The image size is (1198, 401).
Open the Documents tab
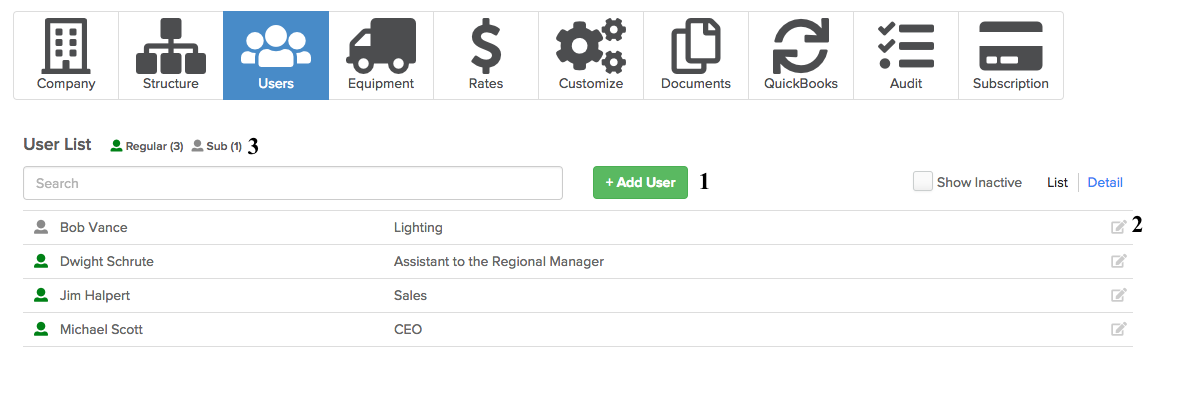click(695, 56)
